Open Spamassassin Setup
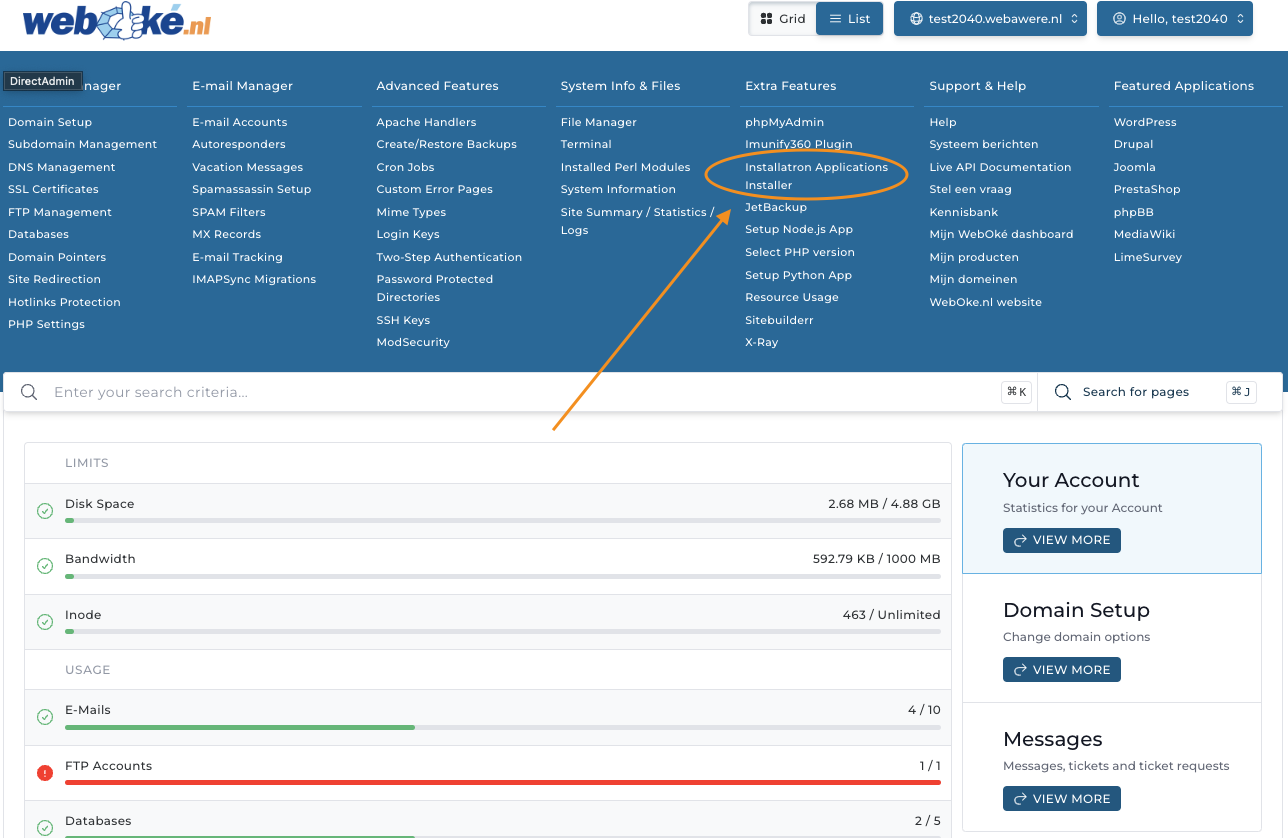This screenshot has width=1288, height=838. coord(252,189)
